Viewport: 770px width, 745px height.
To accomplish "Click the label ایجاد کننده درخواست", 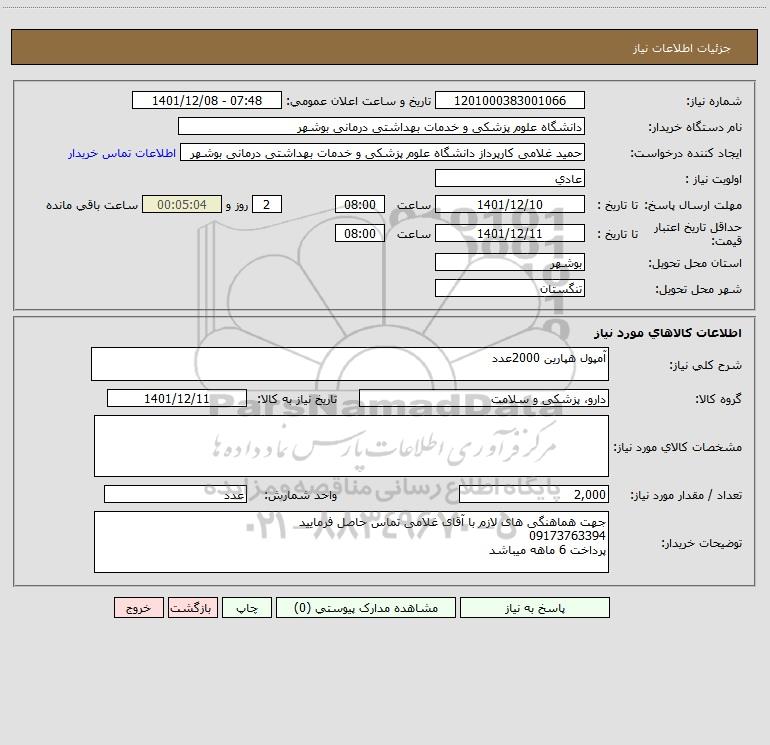I will tap(686, 153).
